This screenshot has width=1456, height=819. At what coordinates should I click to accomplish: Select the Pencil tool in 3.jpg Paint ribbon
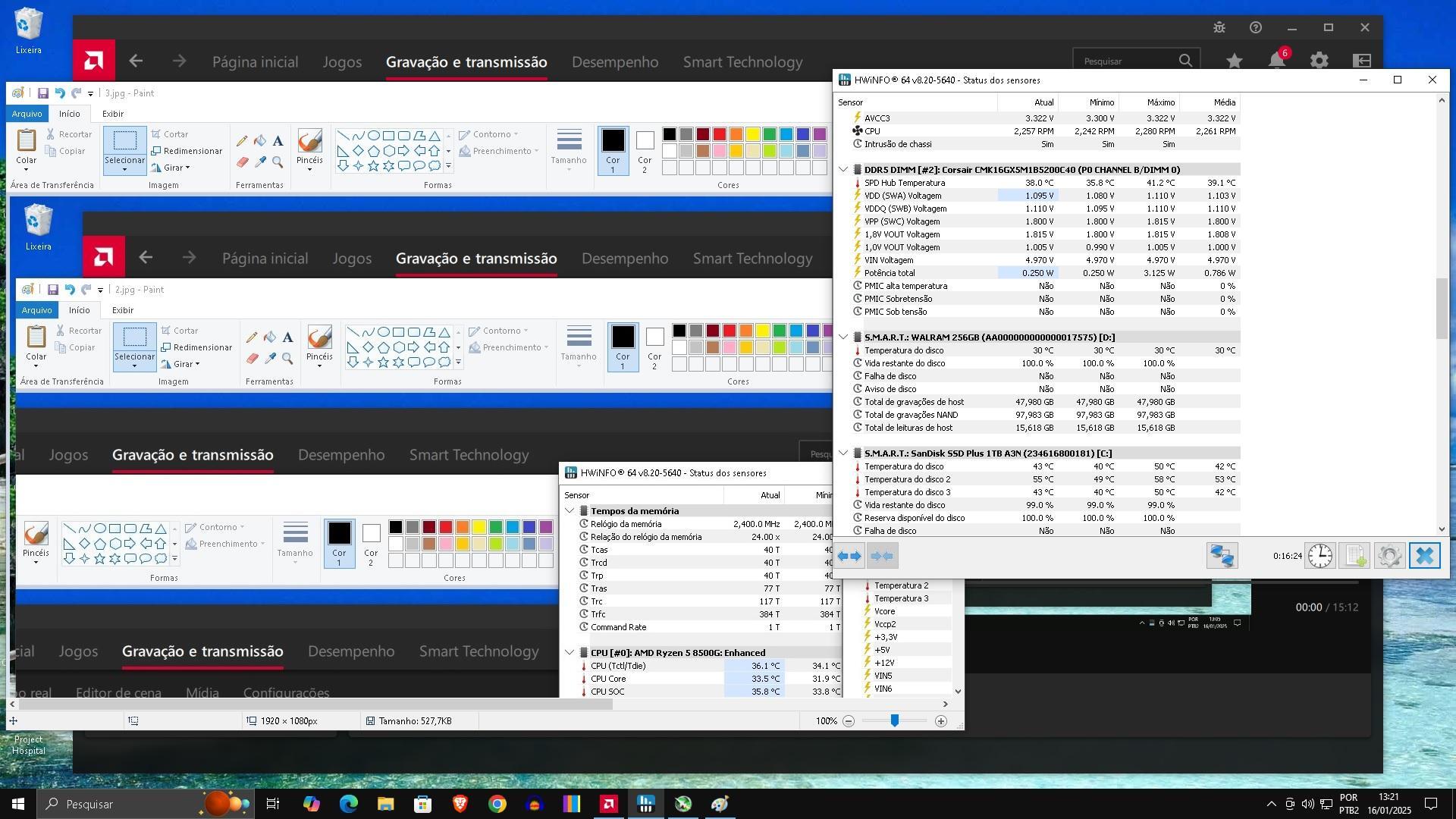tap(242, 141)
